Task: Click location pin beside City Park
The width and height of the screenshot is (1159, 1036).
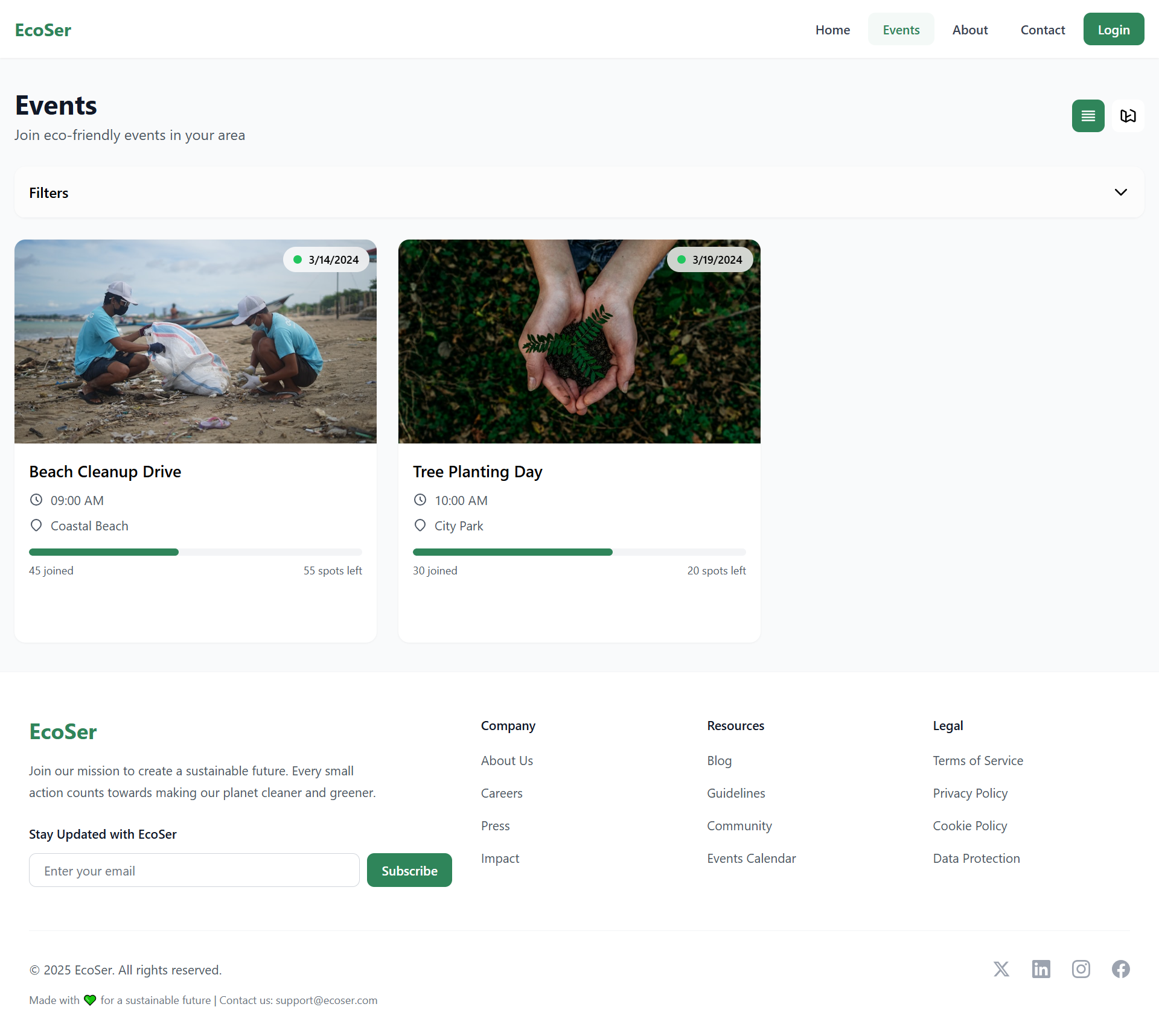Action: 420,526
